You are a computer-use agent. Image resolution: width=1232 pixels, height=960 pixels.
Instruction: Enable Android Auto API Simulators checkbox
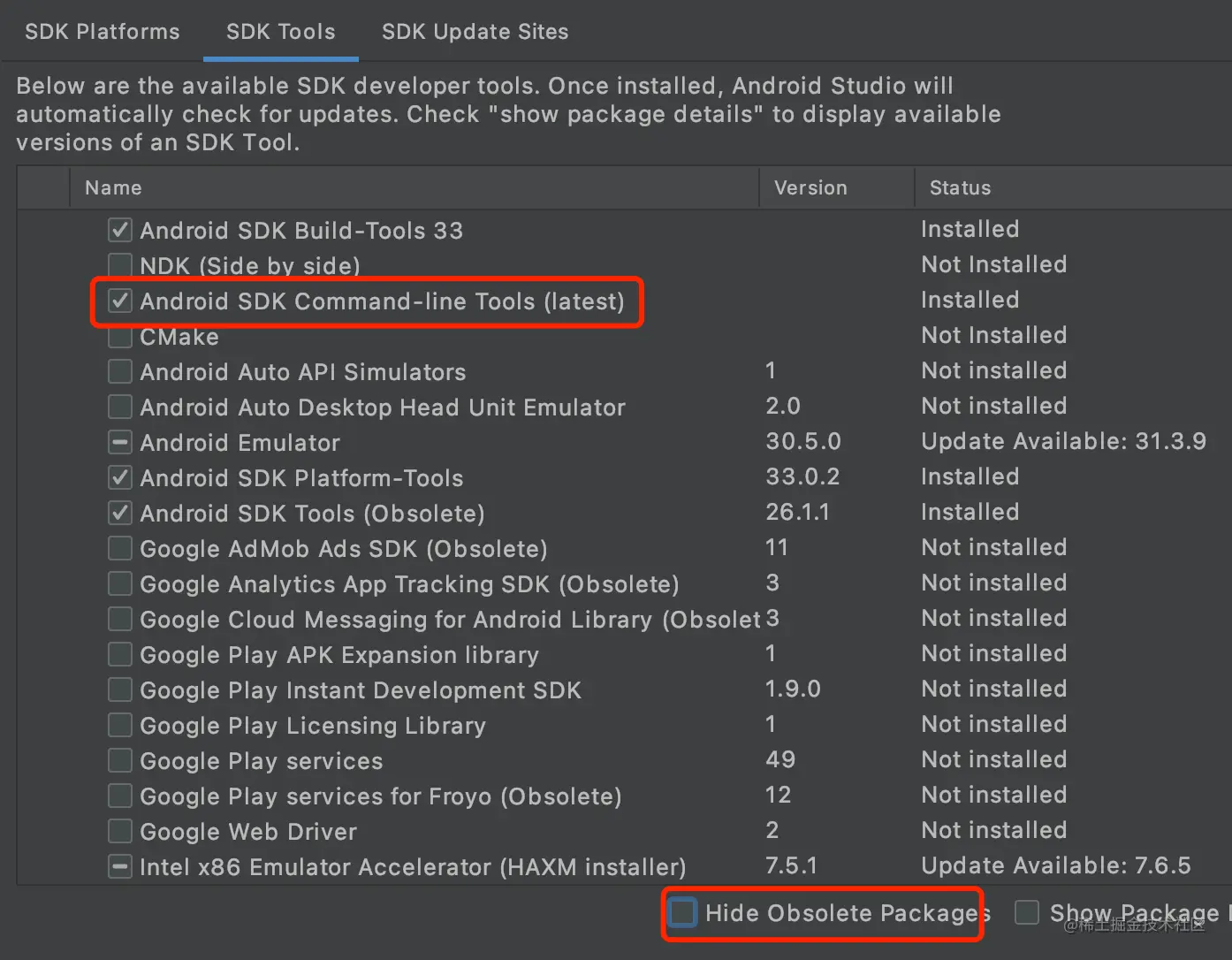click(x=120, y=372)
